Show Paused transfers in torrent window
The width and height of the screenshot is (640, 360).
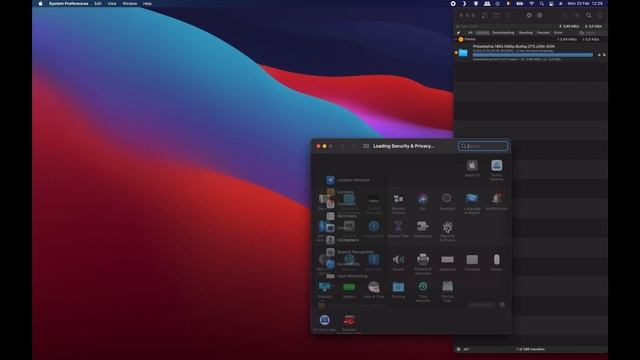[x=543, y=33]
